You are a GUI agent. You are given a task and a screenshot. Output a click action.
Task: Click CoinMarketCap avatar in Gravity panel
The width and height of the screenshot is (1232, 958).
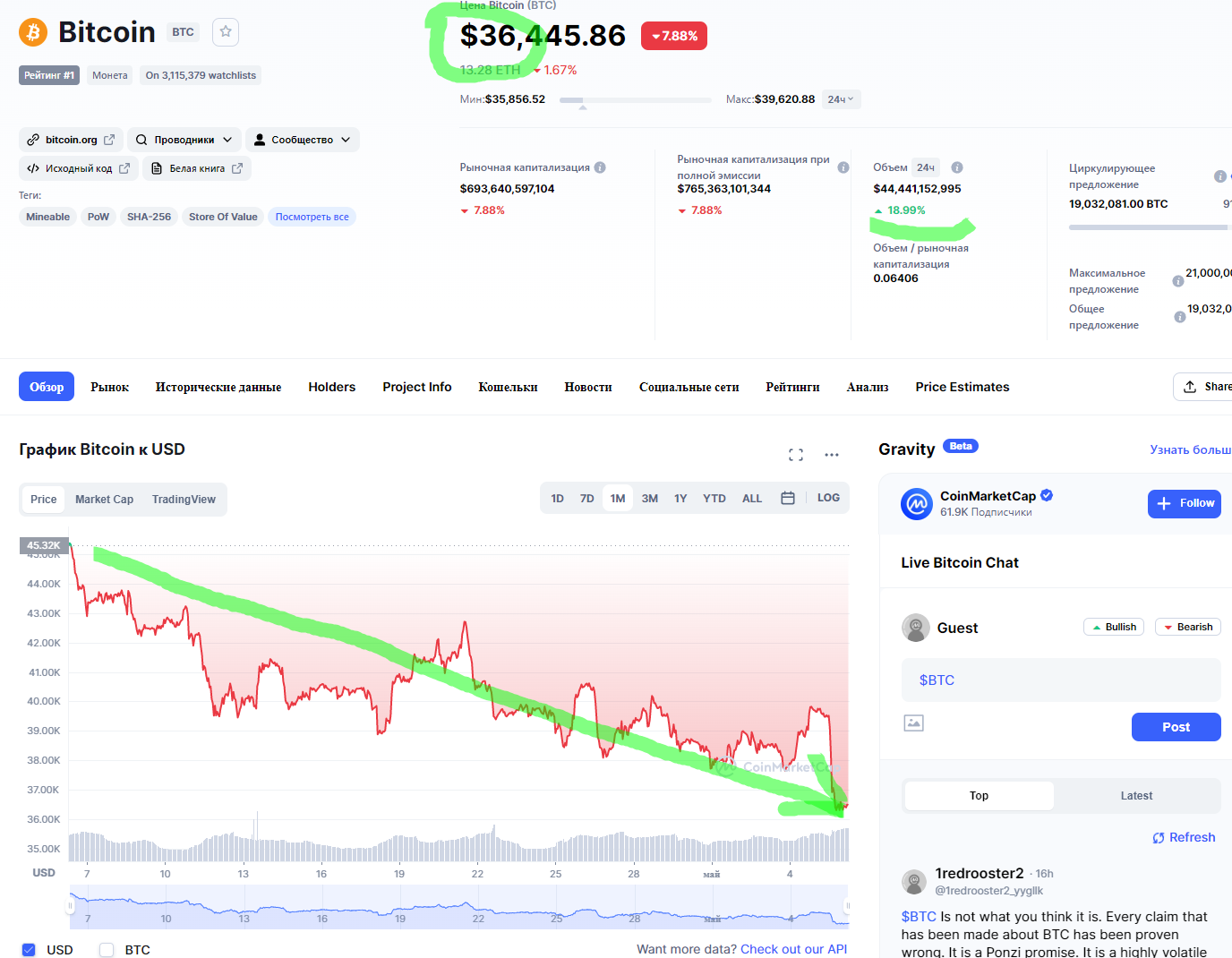coord(917,504)
